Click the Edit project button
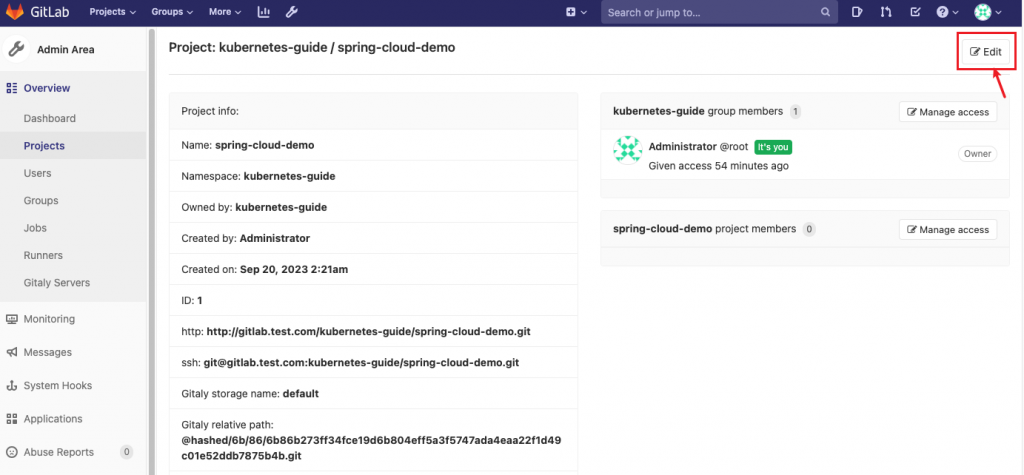 [x=985, y=52]
